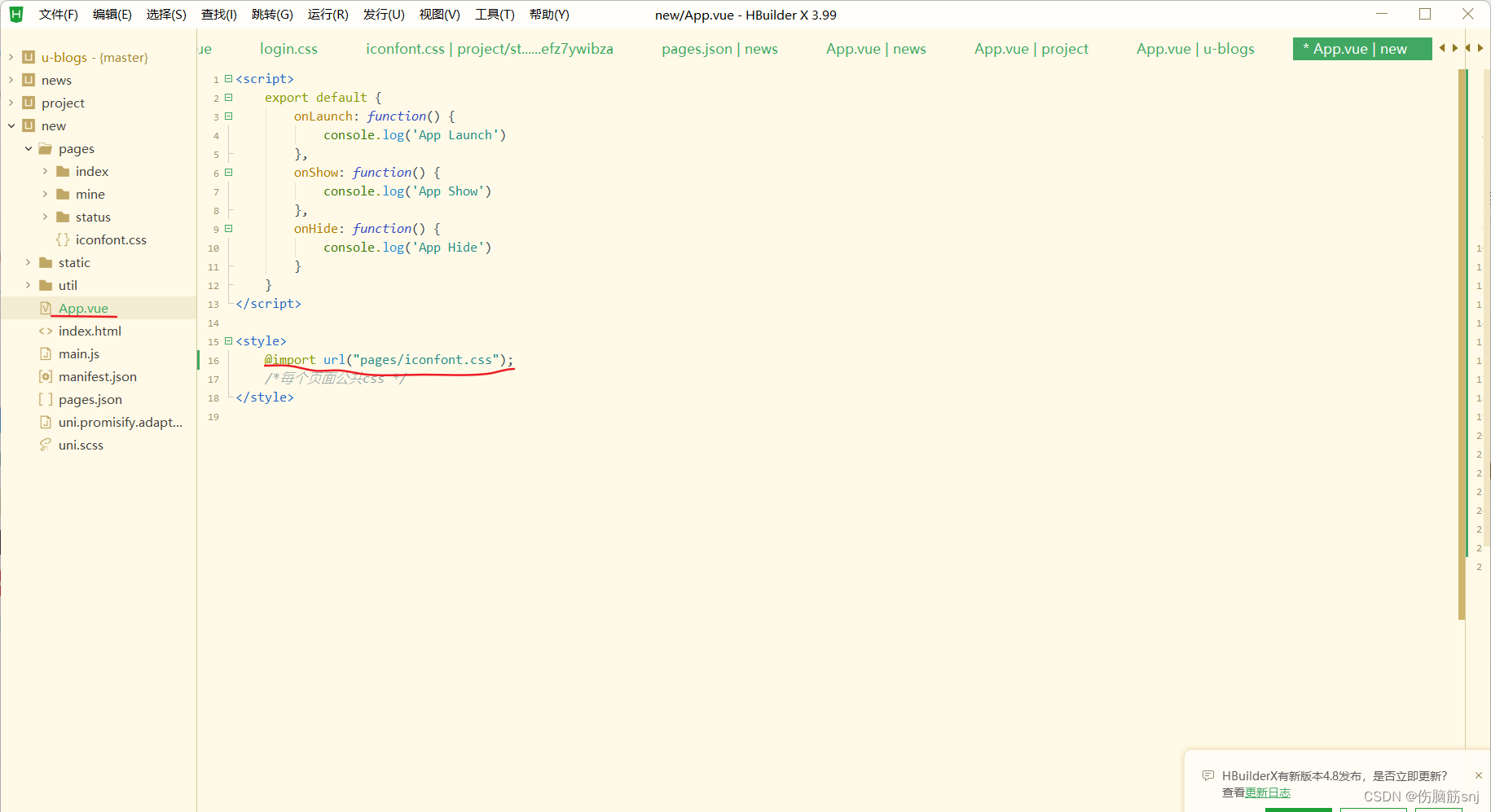Fold the onLaunch function at line 3
1491x812 pixels.
(x=229, y=116)
